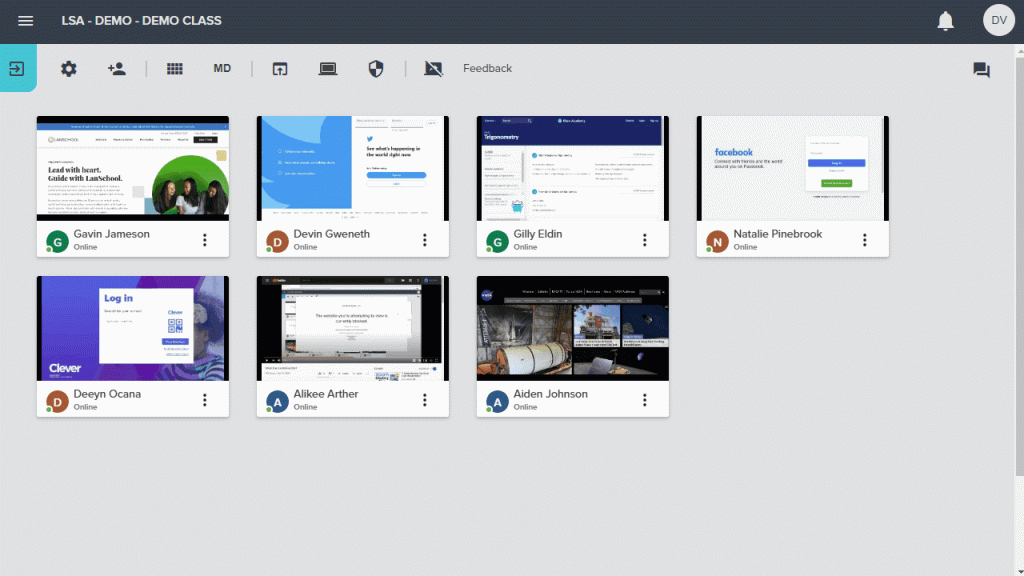Click the DV profile avatar
The height and width of the screenshot is (576, 1024).
click(998, 20)
